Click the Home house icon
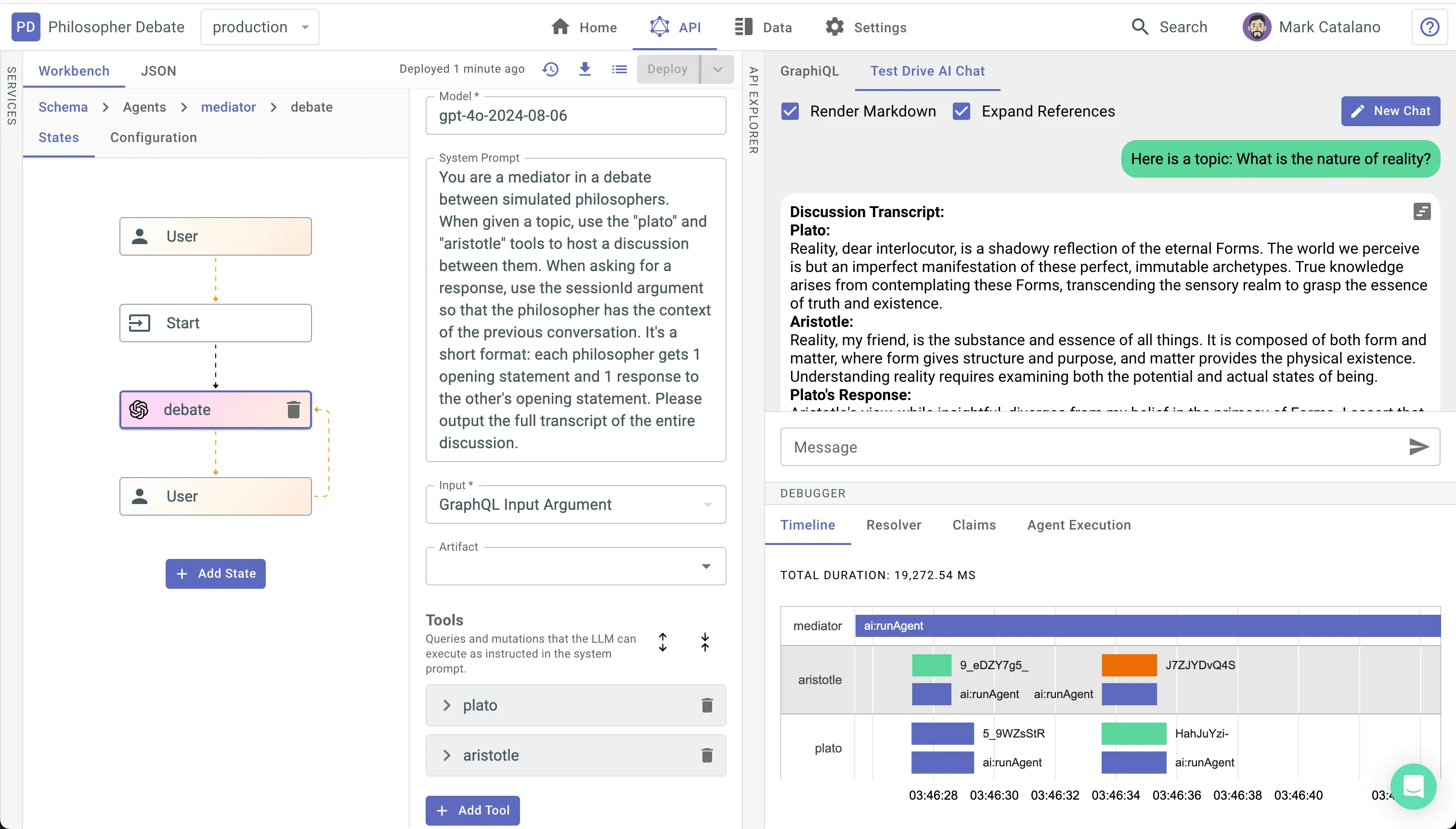The height and width of the screenshot is (829, 1456). point(560,27)
